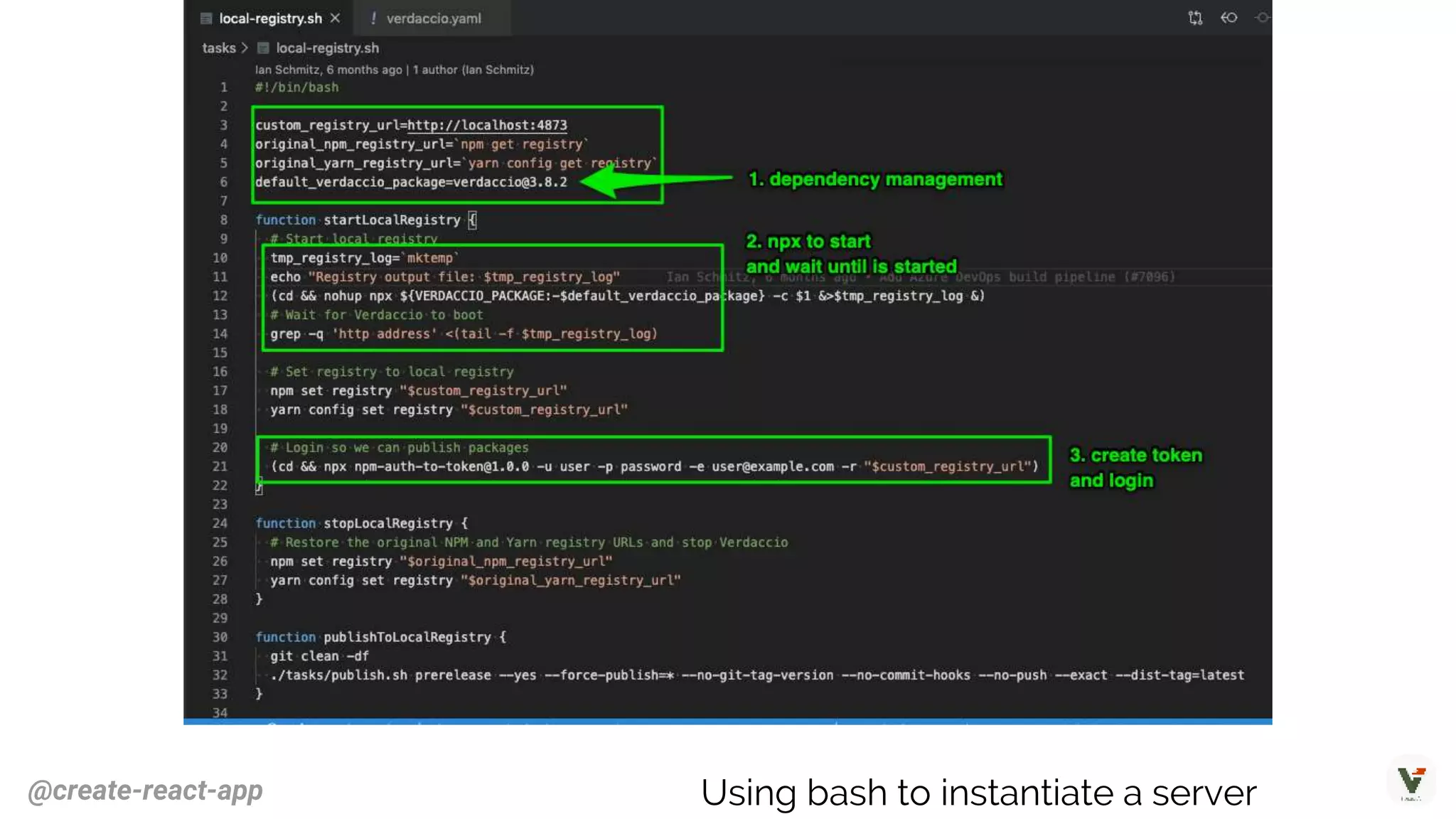The image size is (1456, 819).
Task: Click the file icon in the breadcrumb
Action: 263,48
